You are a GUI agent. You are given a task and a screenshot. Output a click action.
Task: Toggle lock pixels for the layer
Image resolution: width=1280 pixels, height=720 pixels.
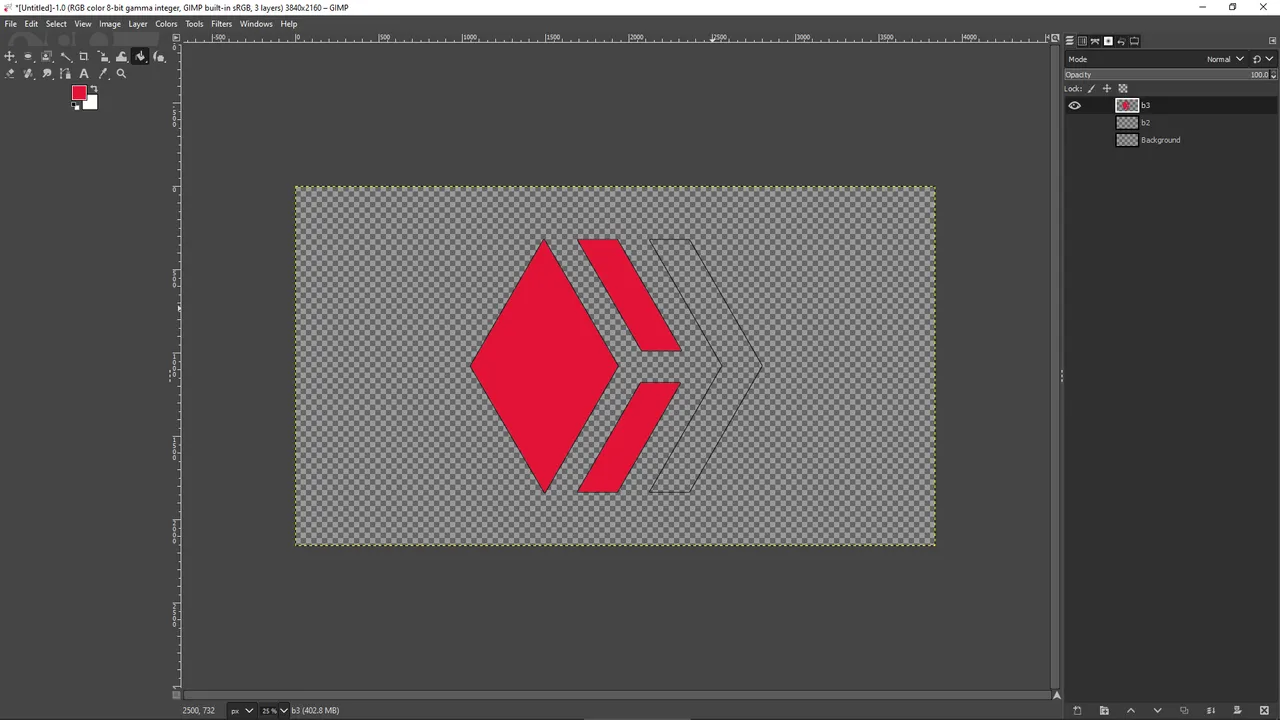[1091, 88]
